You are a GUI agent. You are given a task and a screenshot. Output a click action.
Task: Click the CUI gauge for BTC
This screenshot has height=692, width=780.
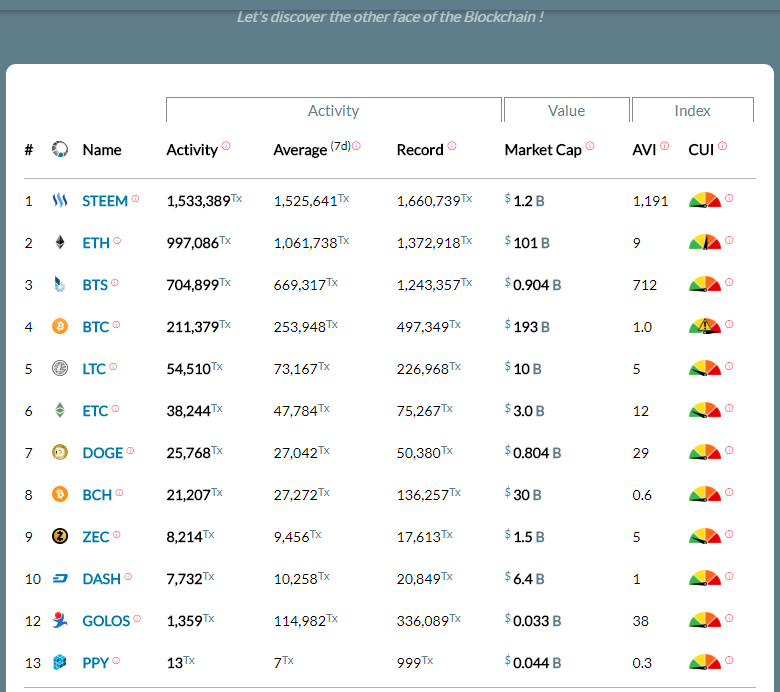pos(704,326)
